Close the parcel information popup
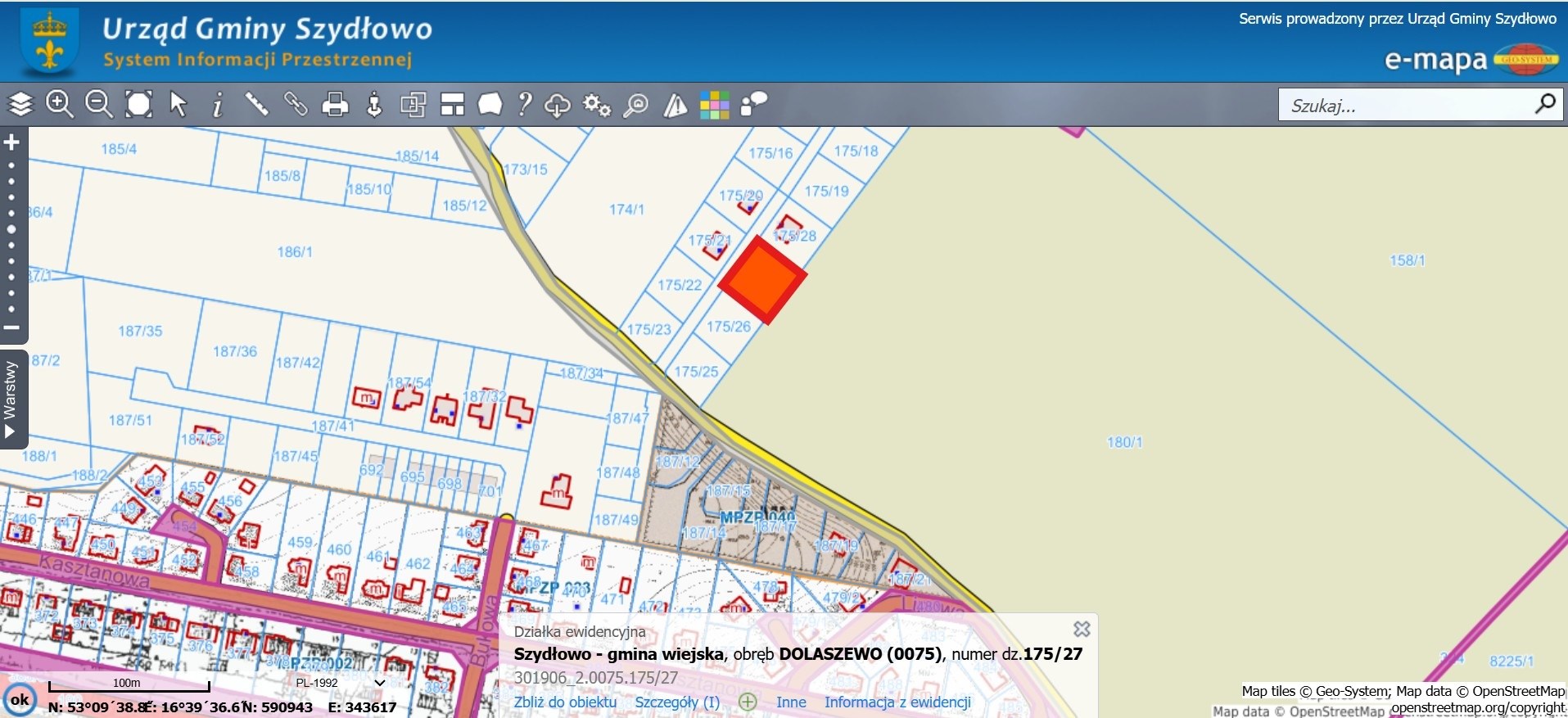Screen dimensions: 1568x718 [1082, 629]
